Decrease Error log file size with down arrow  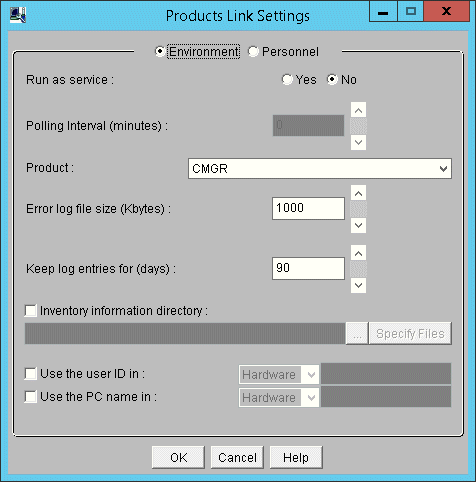click(358, 225)
